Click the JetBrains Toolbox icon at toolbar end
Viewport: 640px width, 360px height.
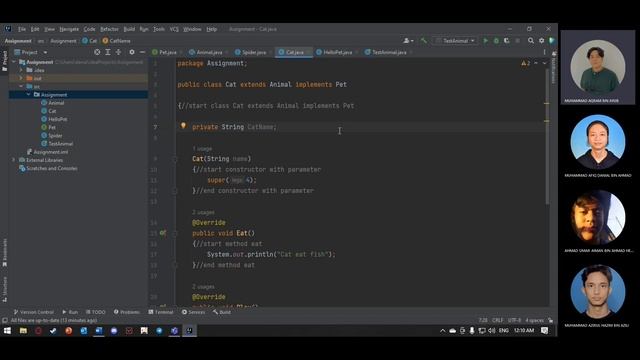pyautogui.click(x=552, y=41)
